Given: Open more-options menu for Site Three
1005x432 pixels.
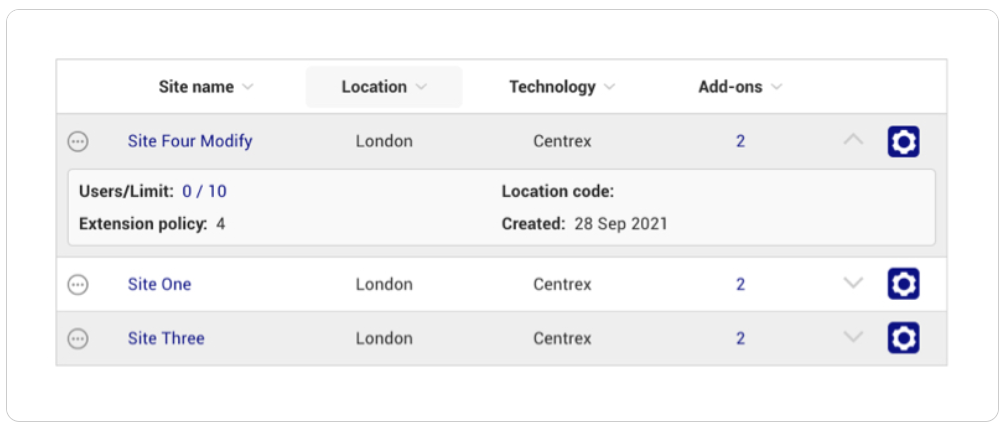Looking at the screenshot, I should coord(78,338).
